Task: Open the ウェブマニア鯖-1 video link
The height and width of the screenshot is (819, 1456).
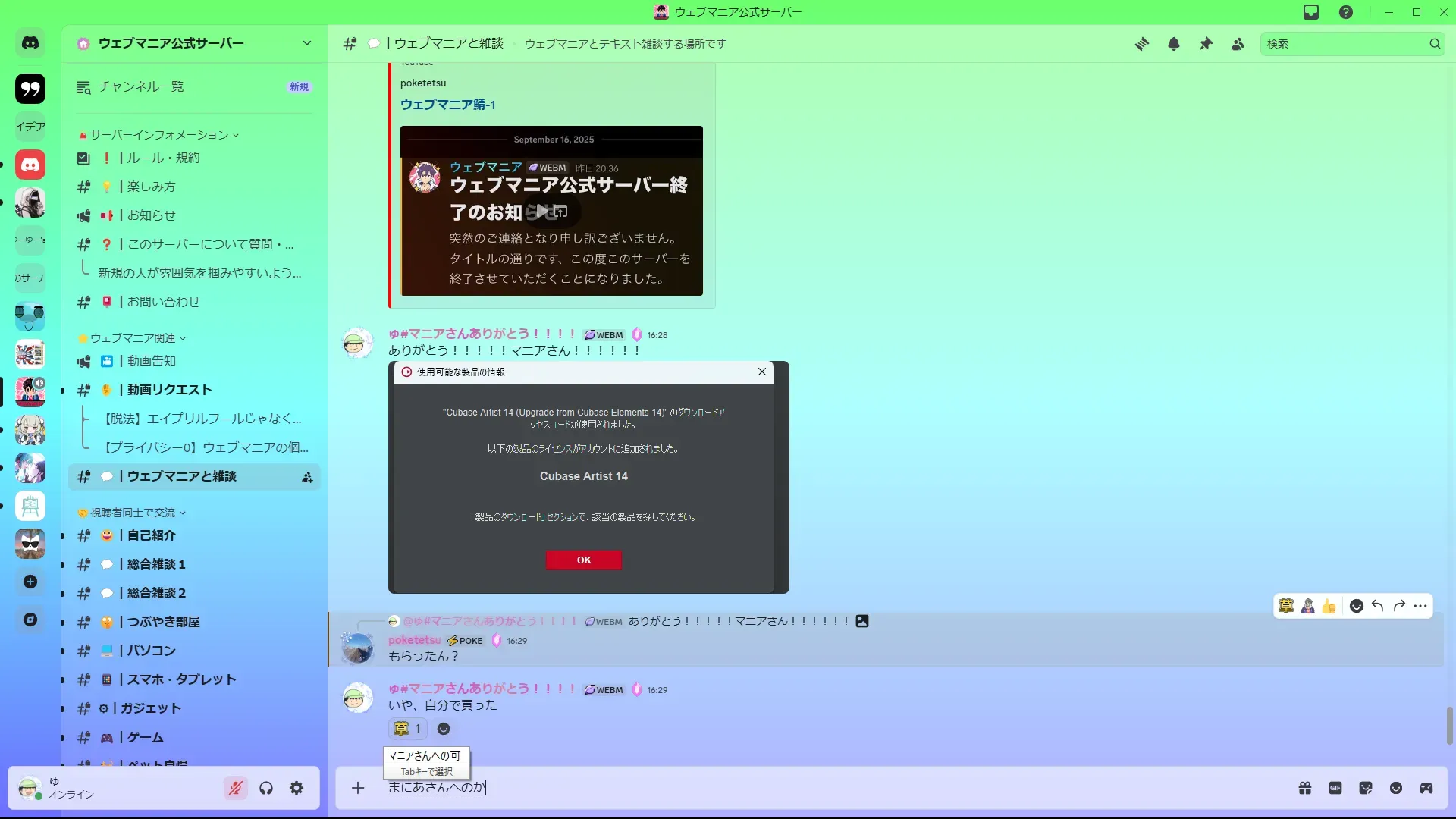Action: pyautogui.click(x=447, y=105)
